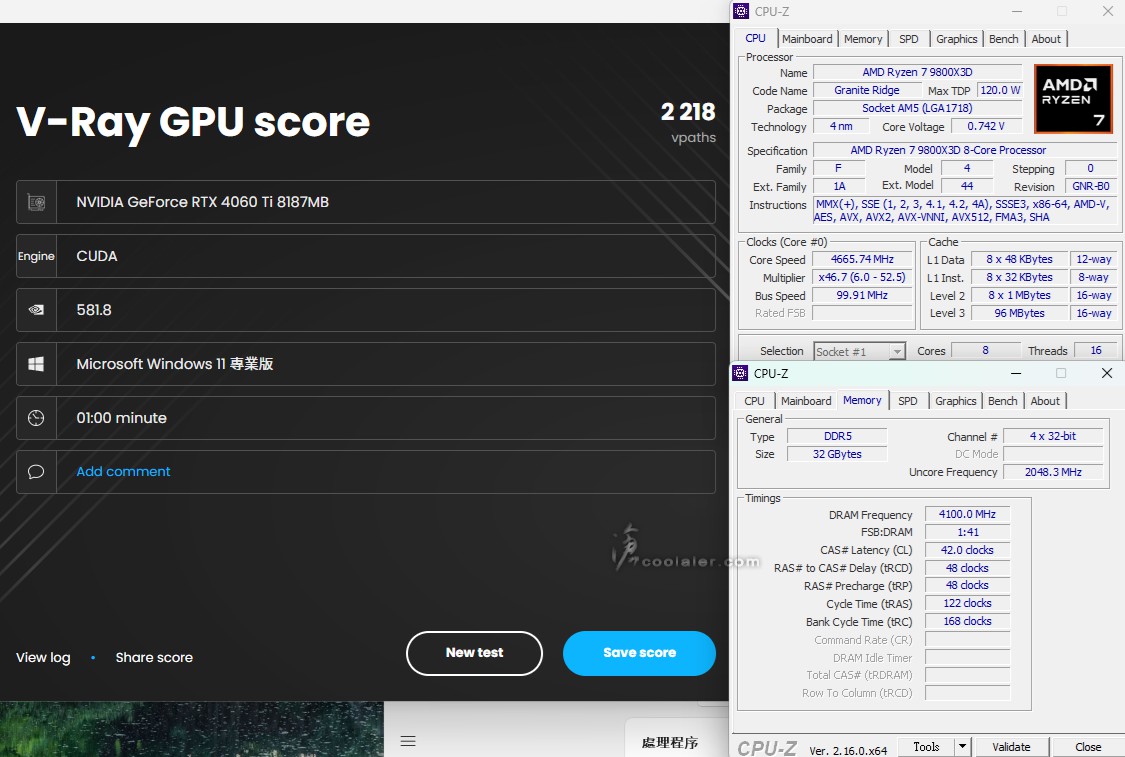The height and width of the screenshot is (757, 1125).
Task: Click the memory Type value DDR5
Action: tap(837, 436)
